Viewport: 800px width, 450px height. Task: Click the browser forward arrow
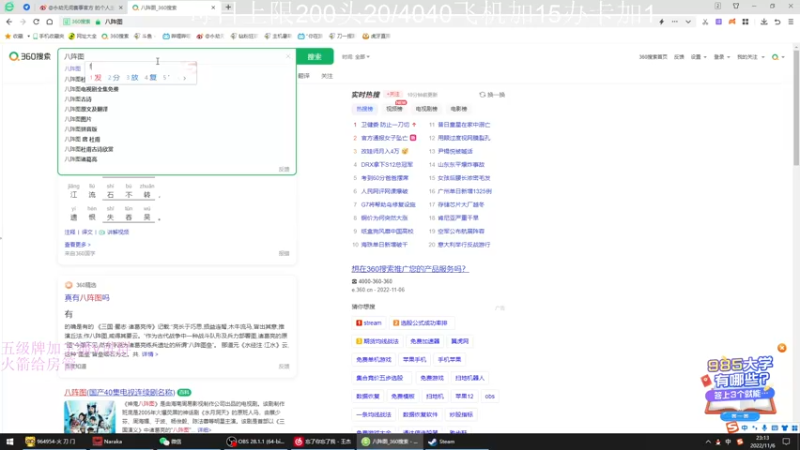pyautogui.click(x=22, y=22)
